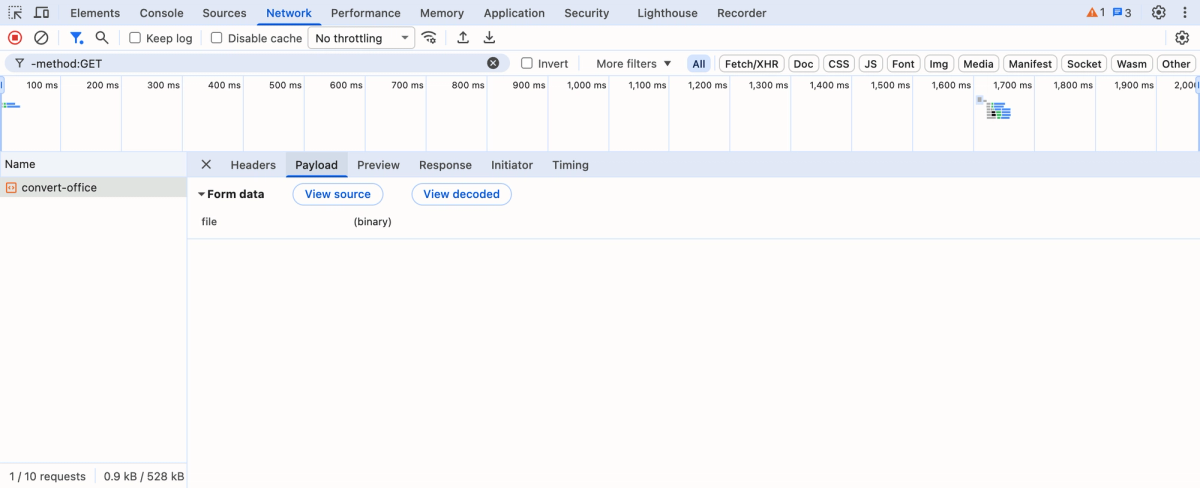This screenshot has width=1200, height=488.
Task: Select the Network panel tab
Action: pos(289,13)
